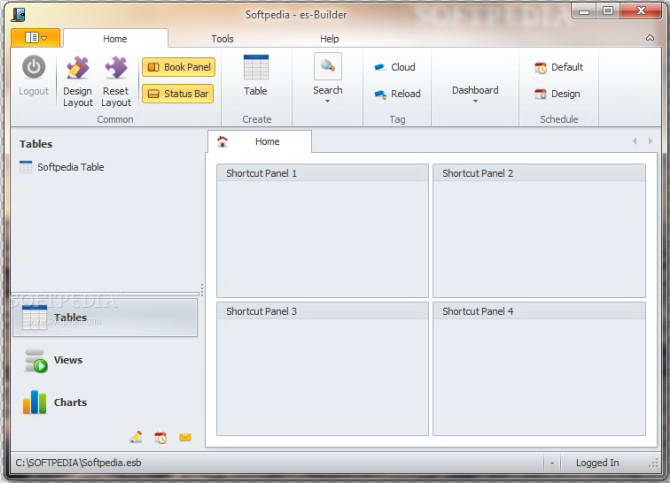Viewport: 670px width, 483px height.
Task: Open the Help ribbon tab
Action: [x=329, y=38]
